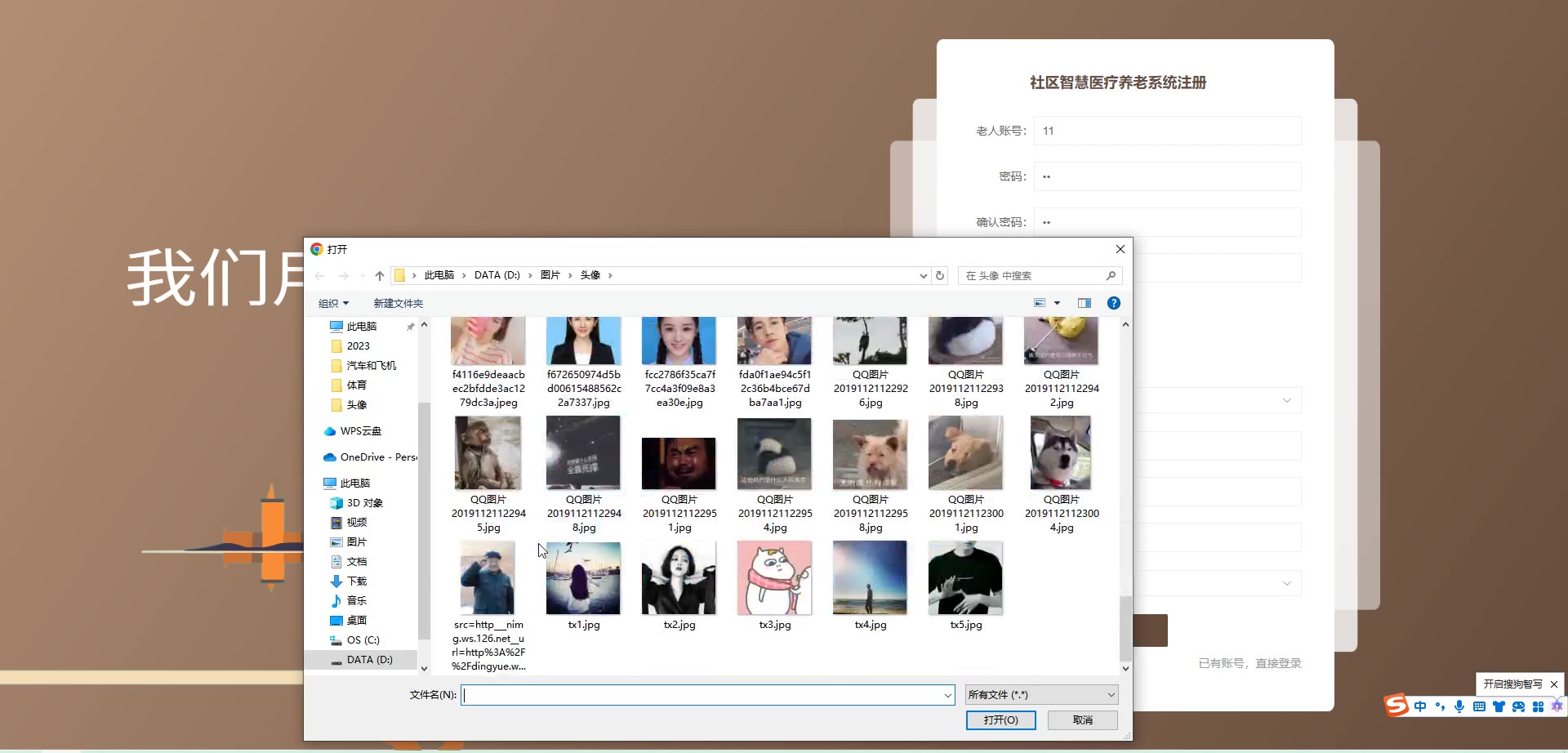Click the 打开(O) button
Screen dimensions: 1568x753
(1000, 720)
